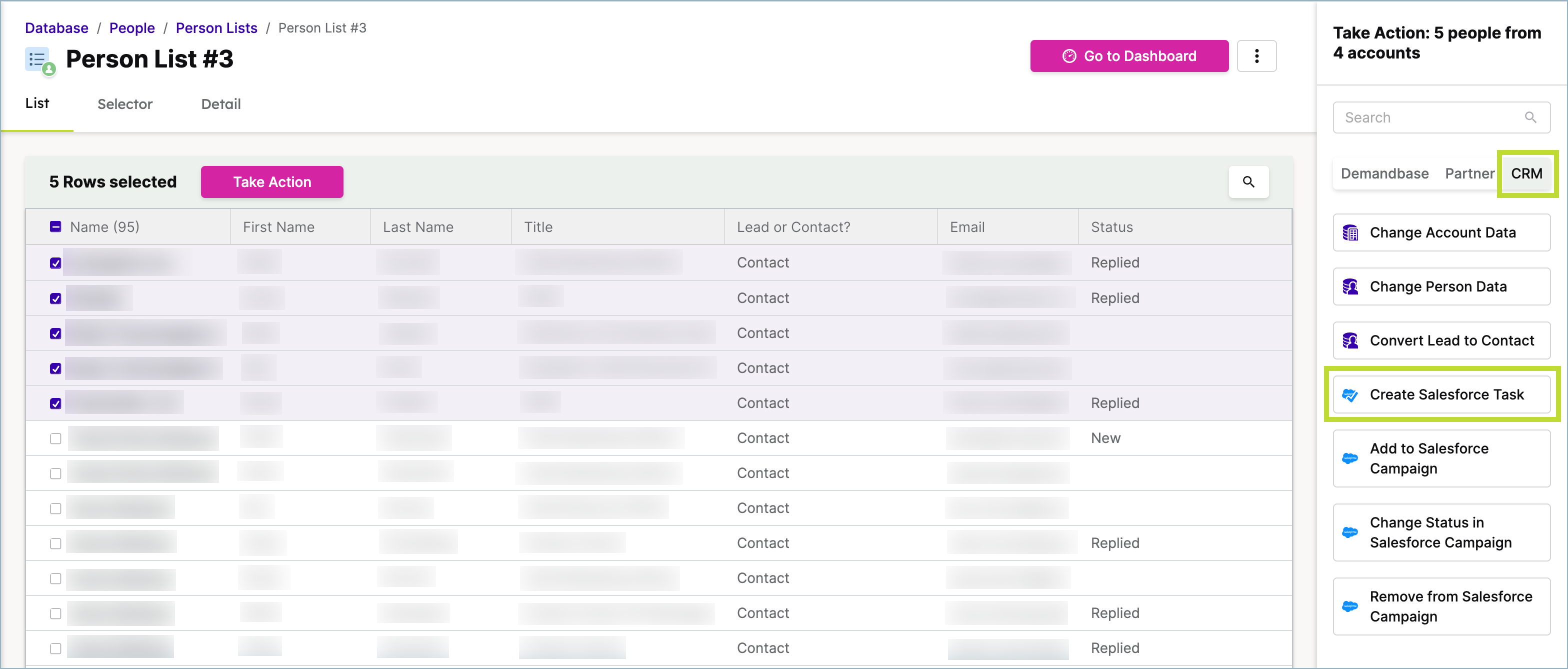Select the Demandbase action tab
Screen dimensions: 1568x669
tap(1384, 173)
